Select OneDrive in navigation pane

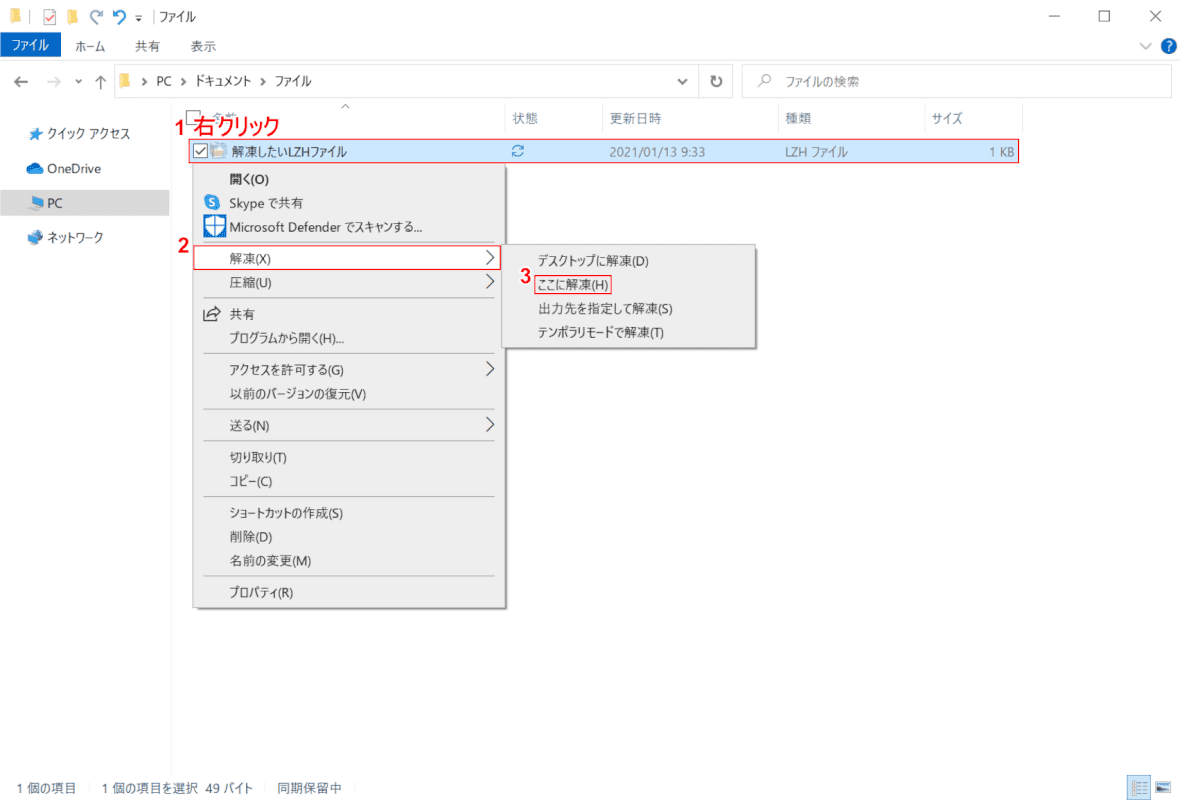[65, 169]
